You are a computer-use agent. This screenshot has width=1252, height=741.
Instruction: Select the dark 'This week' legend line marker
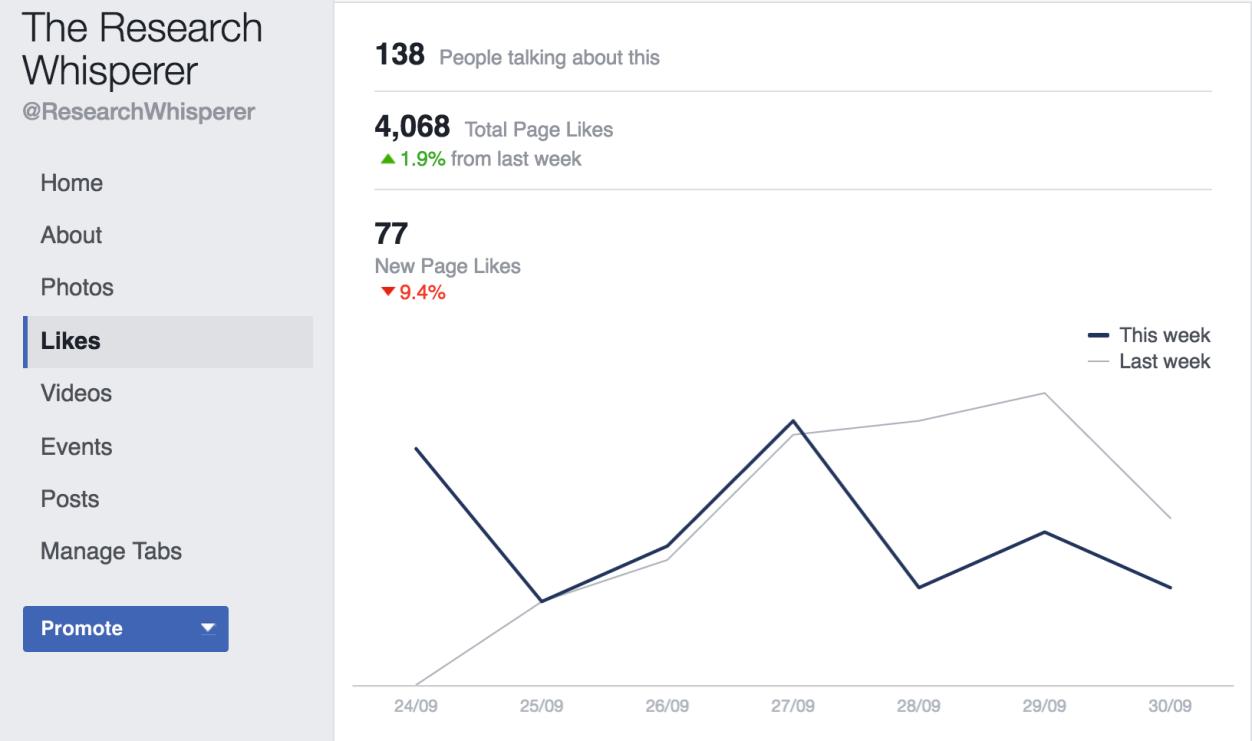coord(1097,335)
